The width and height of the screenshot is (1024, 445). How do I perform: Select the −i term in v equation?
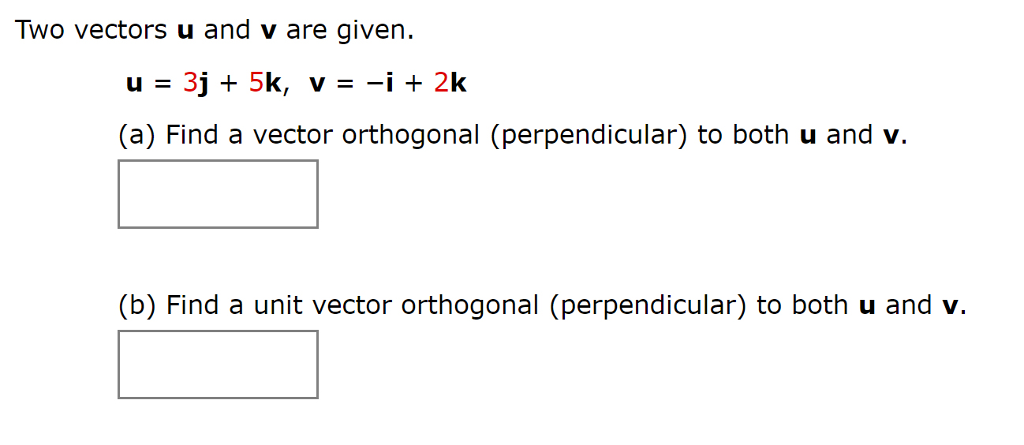point(381,84)
